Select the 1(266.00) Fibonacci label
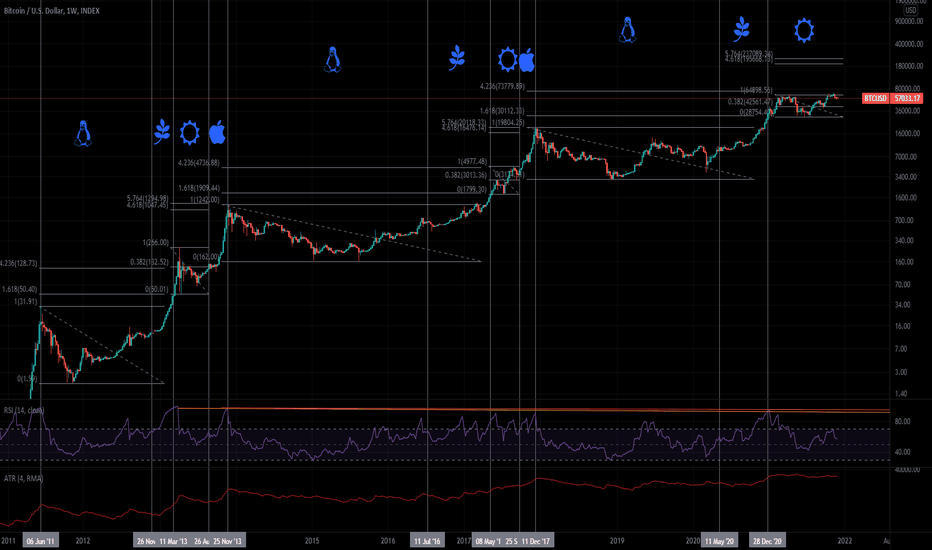 [x=156, y=243]
